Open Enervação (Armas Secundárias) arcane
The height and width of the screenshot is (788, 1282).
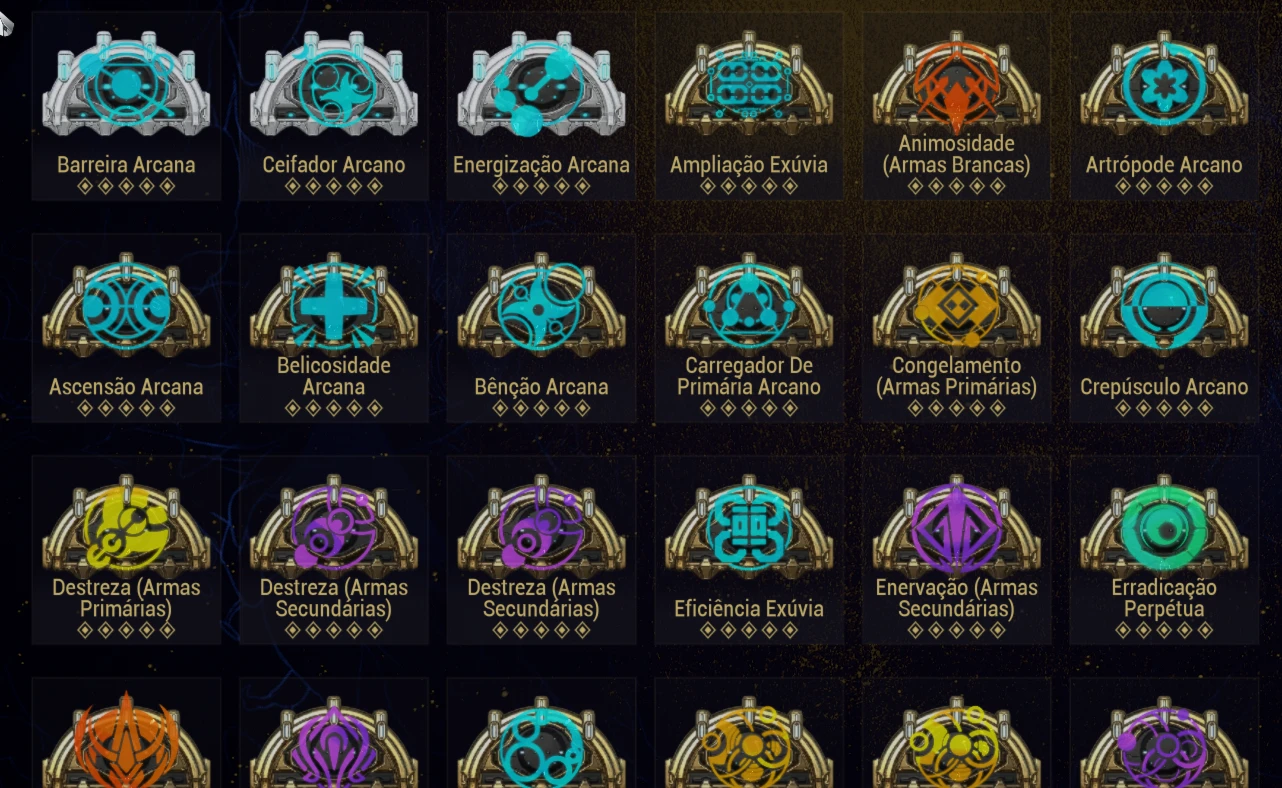957,550
